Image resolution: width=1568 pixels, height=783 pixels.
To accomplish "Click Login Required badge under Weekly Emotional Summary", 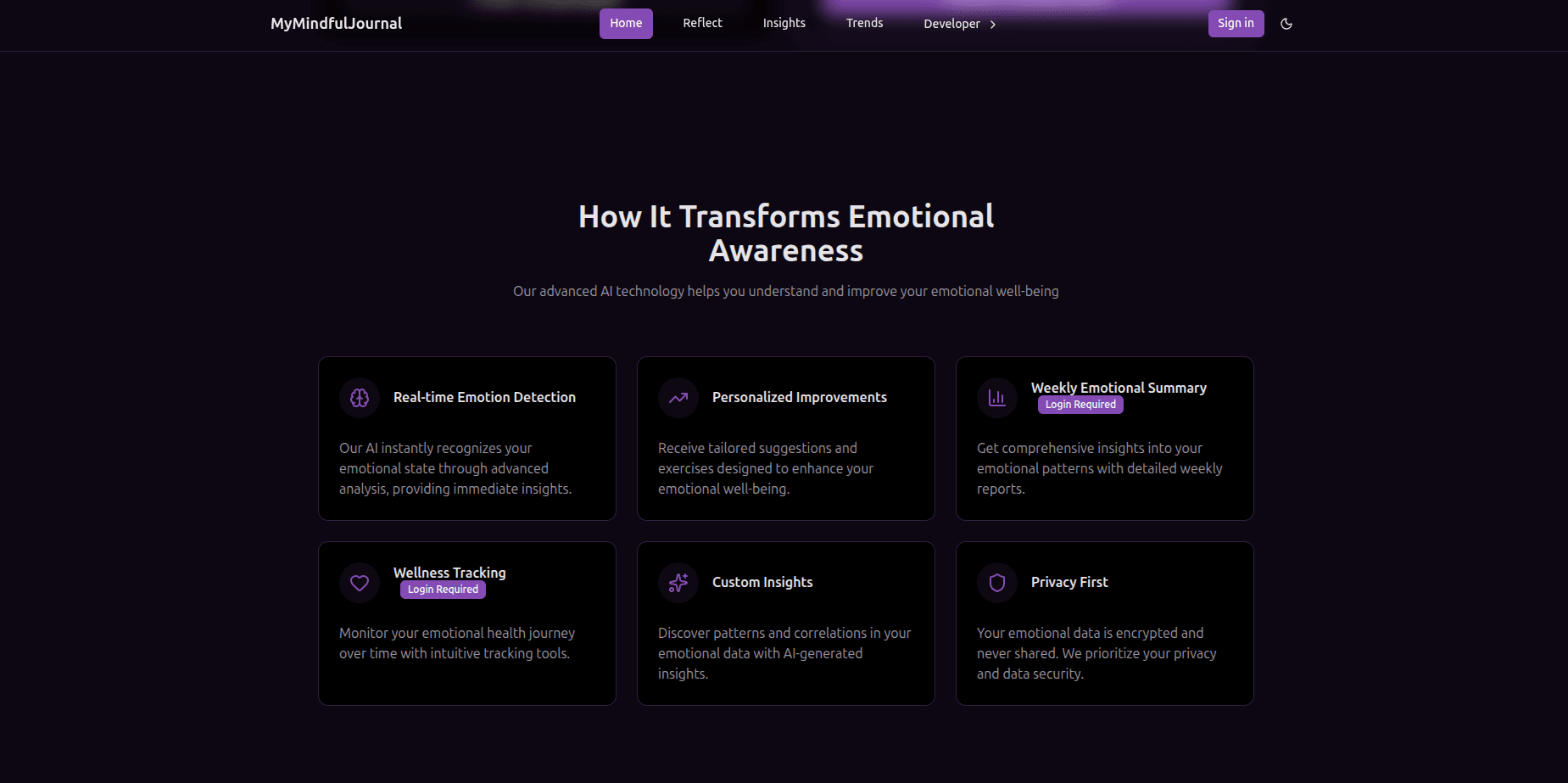I will (x=1080, y=405).
